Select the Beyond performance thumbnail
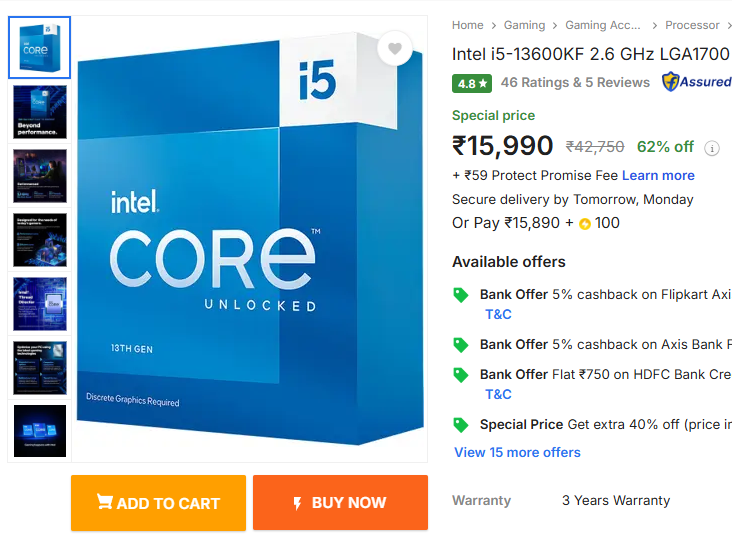 [x=40, y=112]
